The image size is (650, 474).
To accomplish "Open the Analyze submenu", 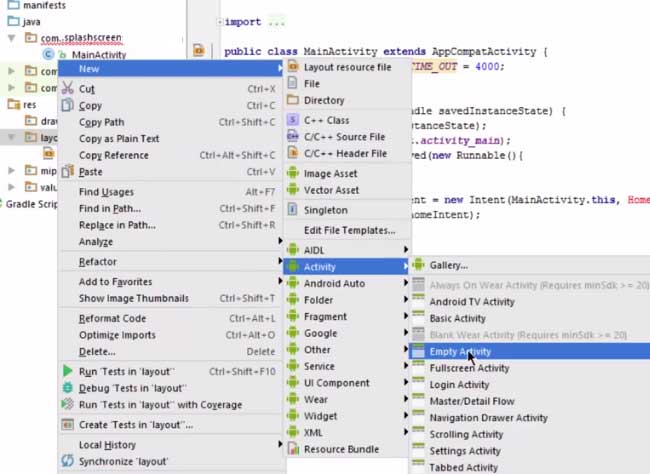I will click(x=172, y=241).
